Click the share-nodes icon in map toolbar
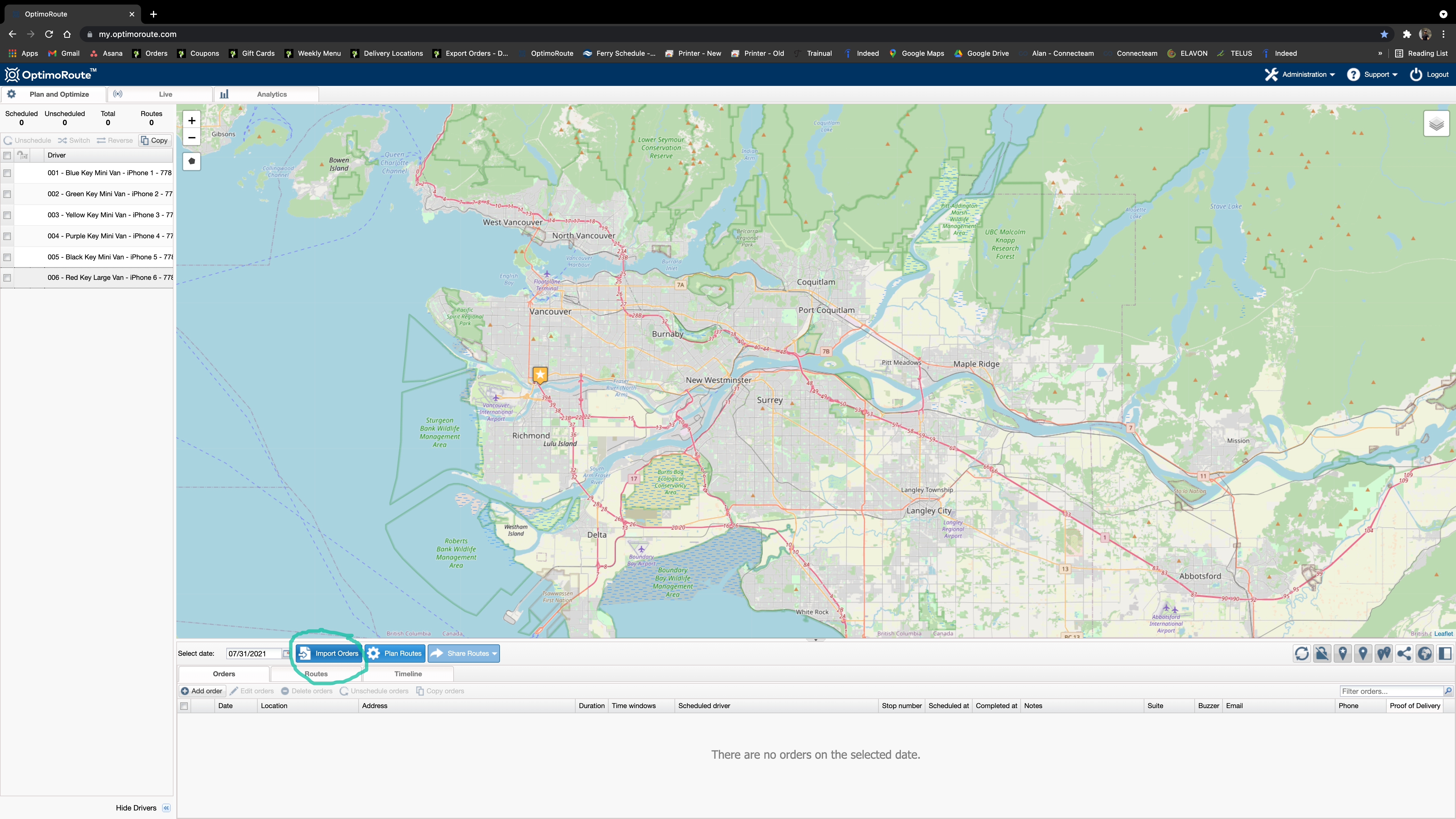Image resolution: width=1456 pixels, height=819 pixels. [x=1404, y=653]
